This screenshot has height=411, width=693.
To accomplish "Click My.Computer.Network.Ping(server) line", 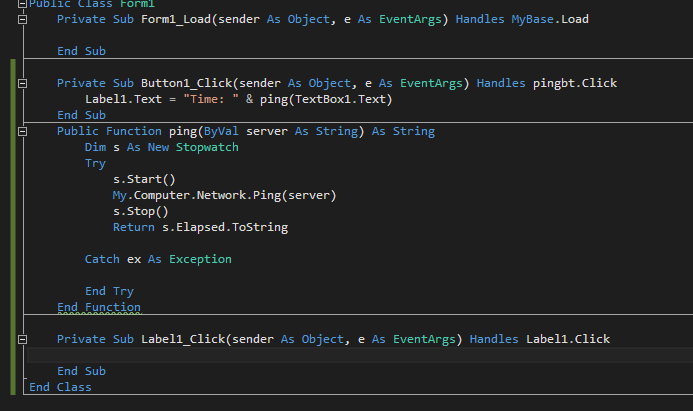I will tap(225, 195).
